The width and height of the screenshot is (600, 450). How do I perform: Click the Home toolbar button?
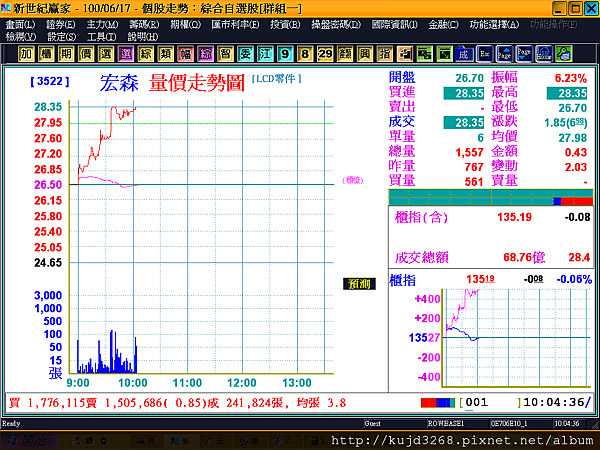click(544, 54)
